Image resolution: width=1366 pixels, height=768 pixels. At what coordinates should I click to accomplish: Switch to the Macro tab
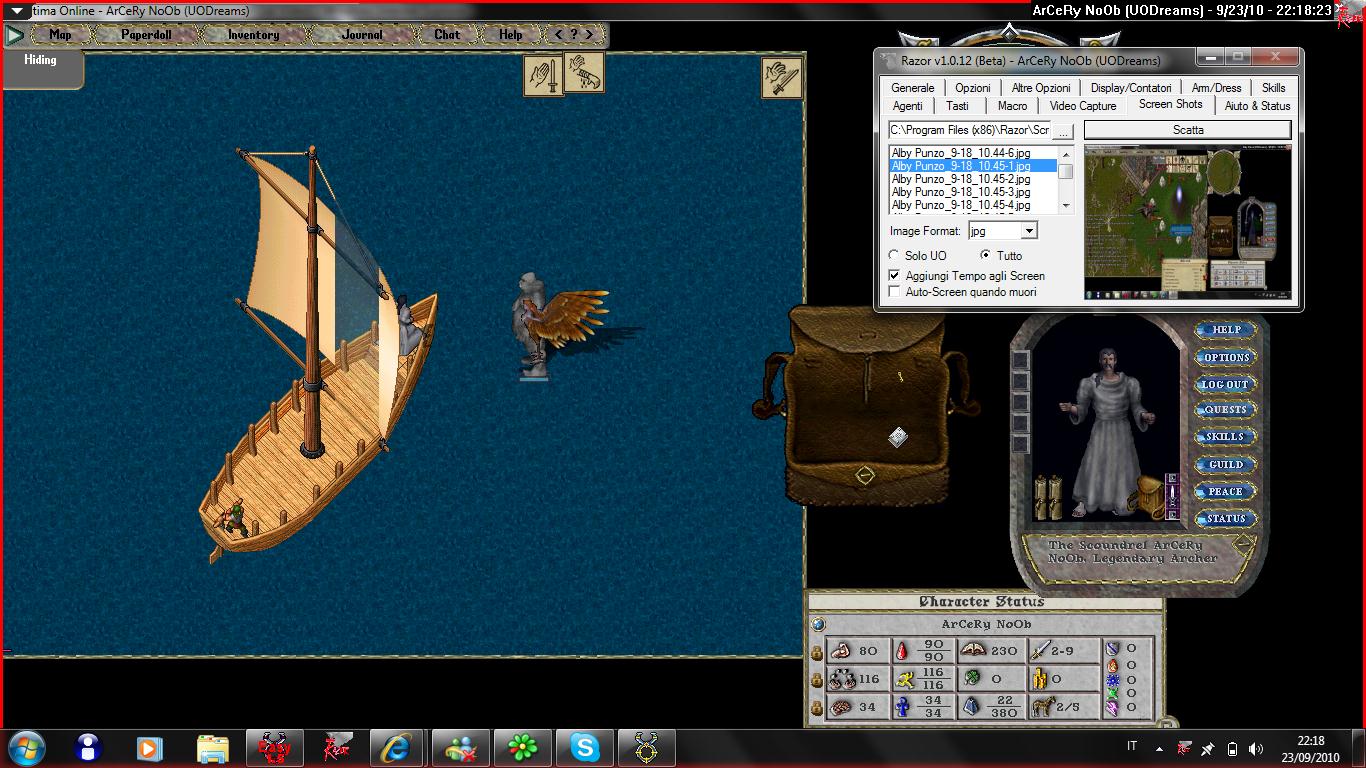1012,106
